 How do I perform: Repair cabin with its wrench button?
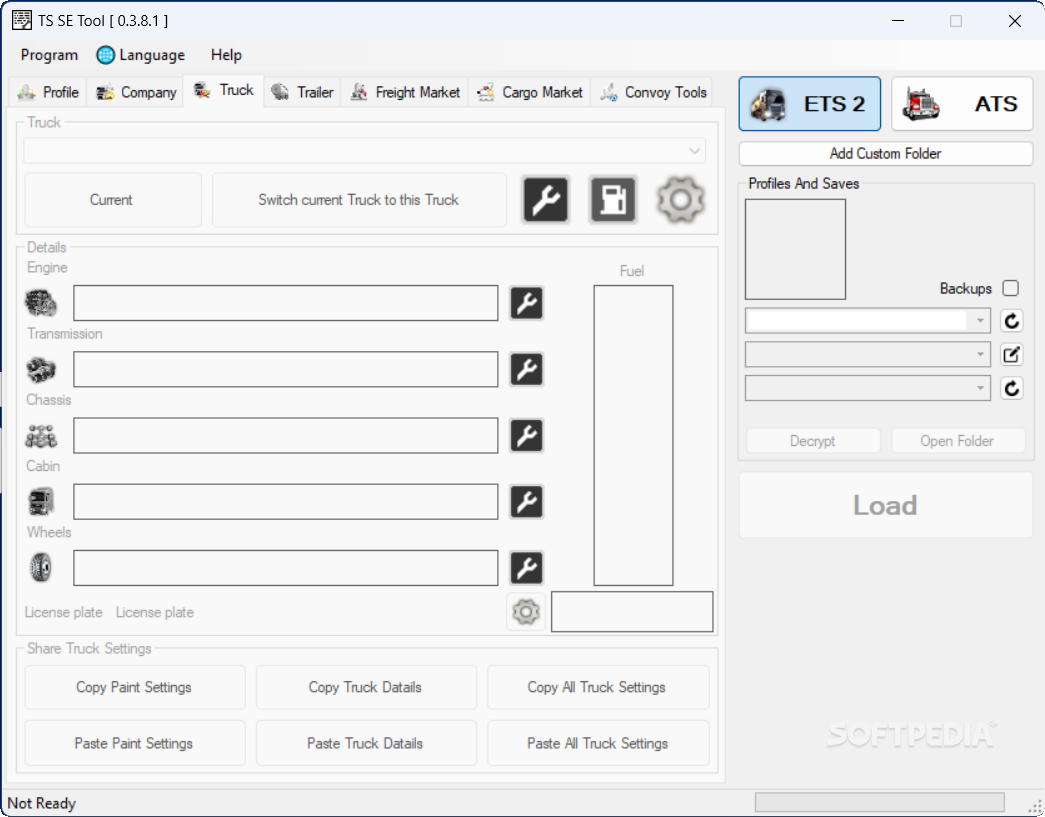[x=526, y=502]
